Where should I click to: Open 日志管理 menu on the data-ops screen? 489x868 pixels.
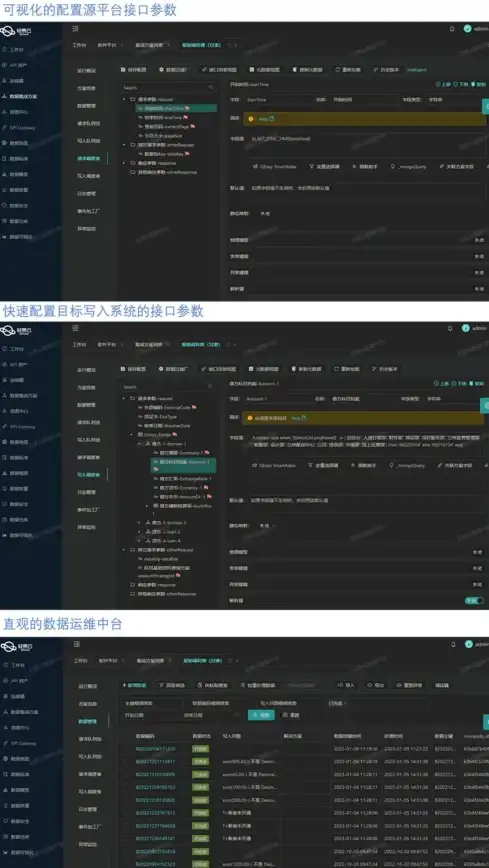[x=87, y=809]
